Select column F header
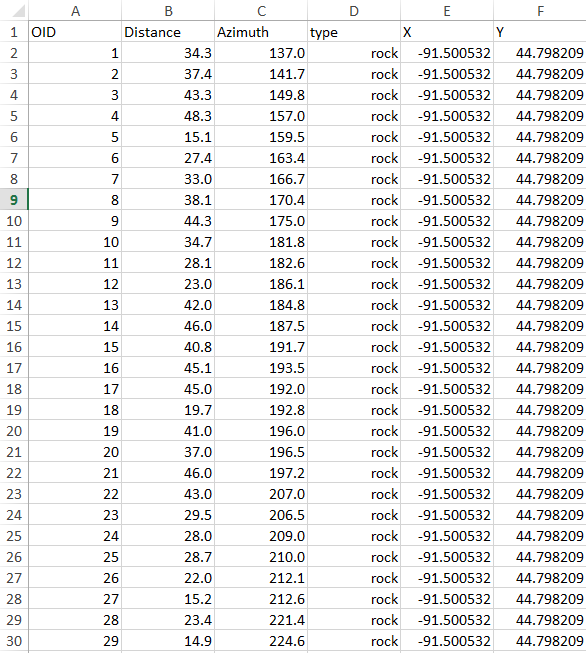 540,11
